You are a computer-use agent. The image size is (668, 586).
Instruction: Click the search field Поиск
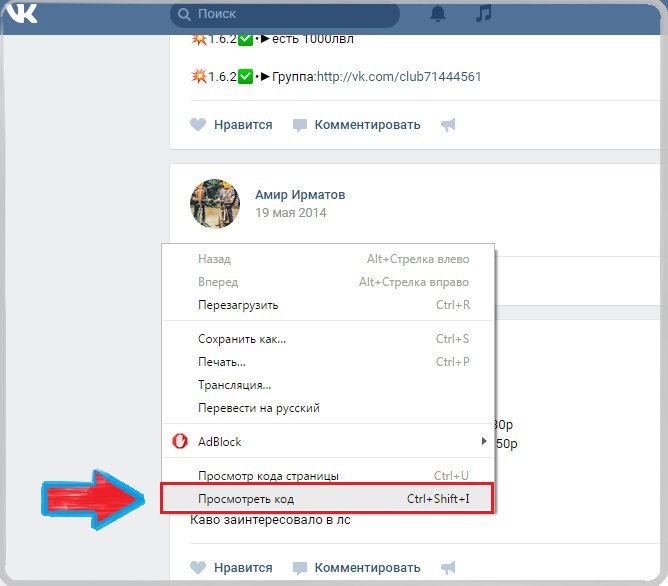click(285, 14)
